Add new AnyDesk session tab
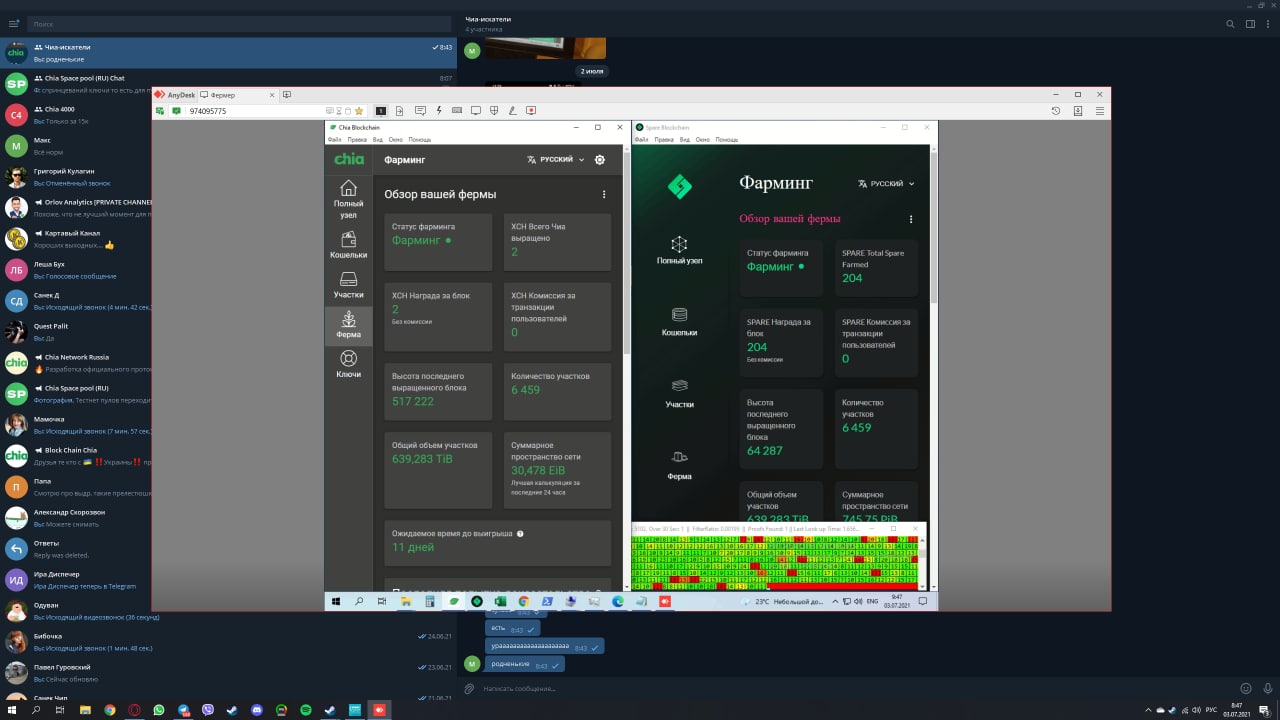1280x720 pixels. [287, 94]
